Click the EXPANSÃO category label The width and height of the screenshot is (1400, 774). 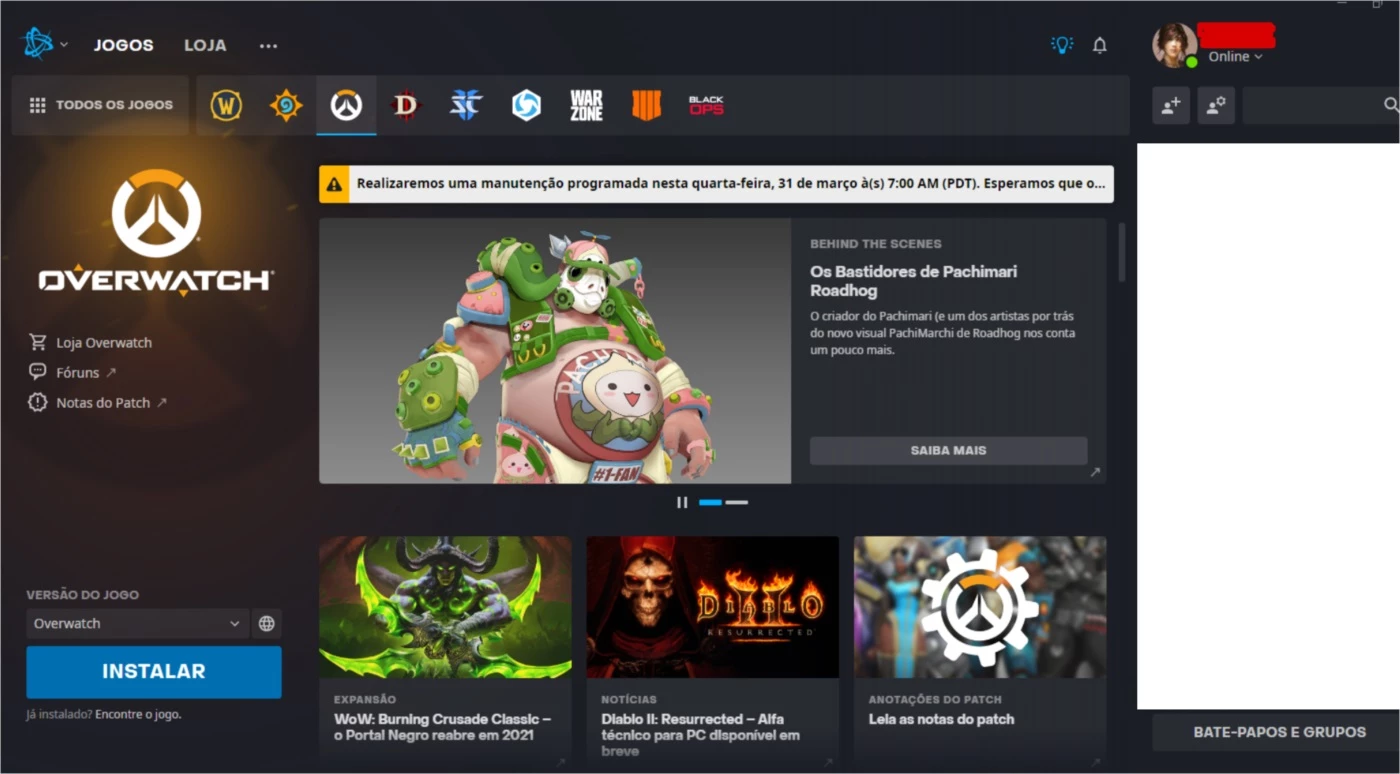(365, 700)
